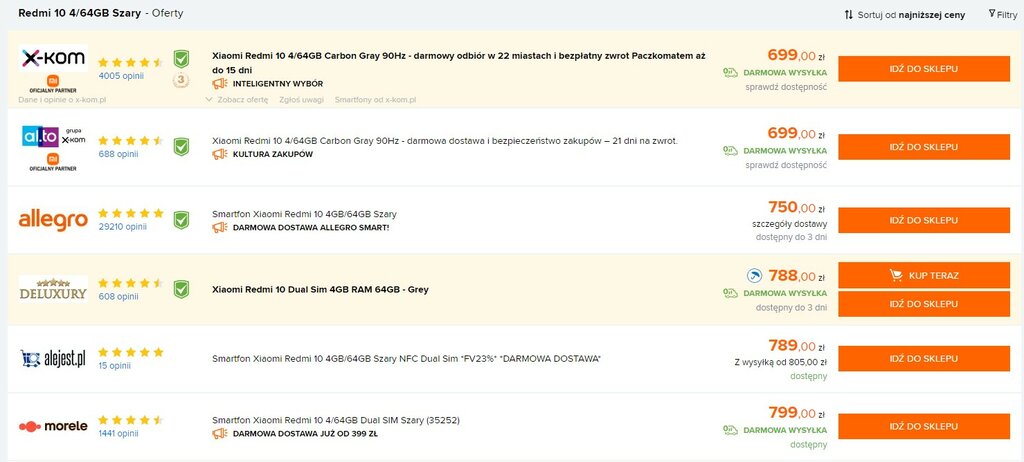Open Xiaomi Redmi 10 Dual Sim 4GB RAM title
Screen dimensions: 1024x462
pos(321,289)
